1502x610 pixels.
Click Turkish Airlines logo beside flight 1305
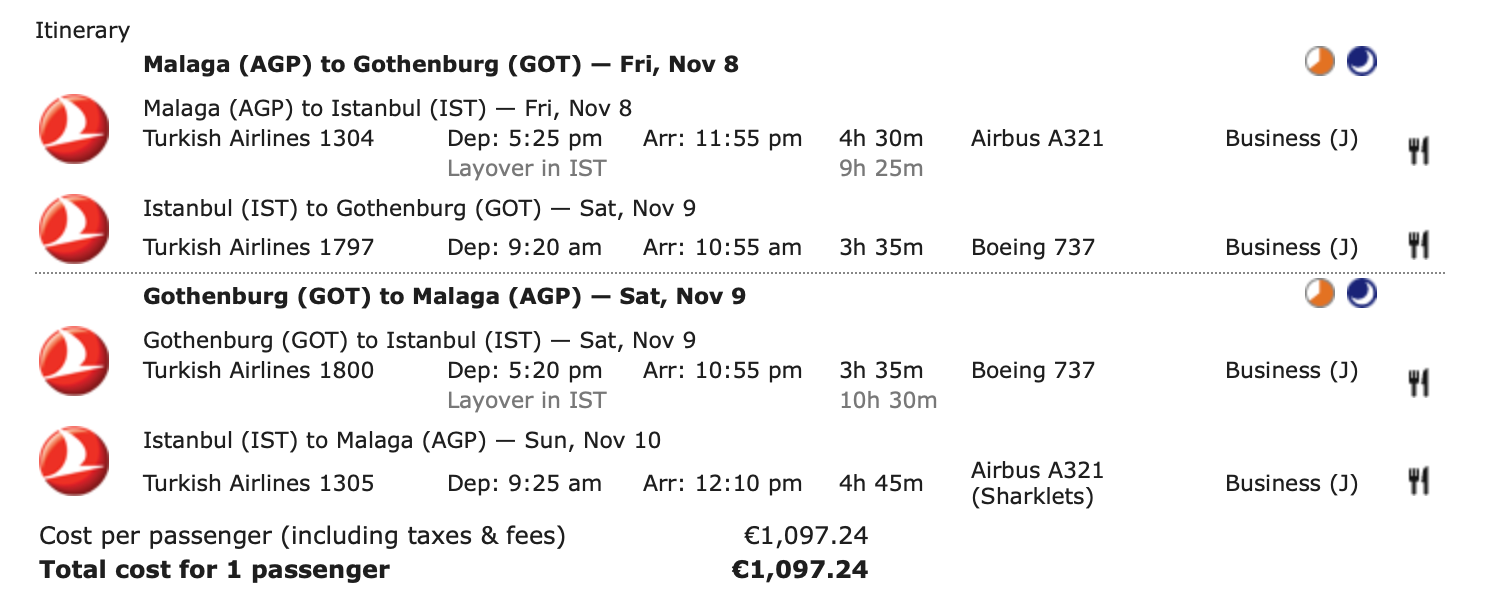pos(73,461)
